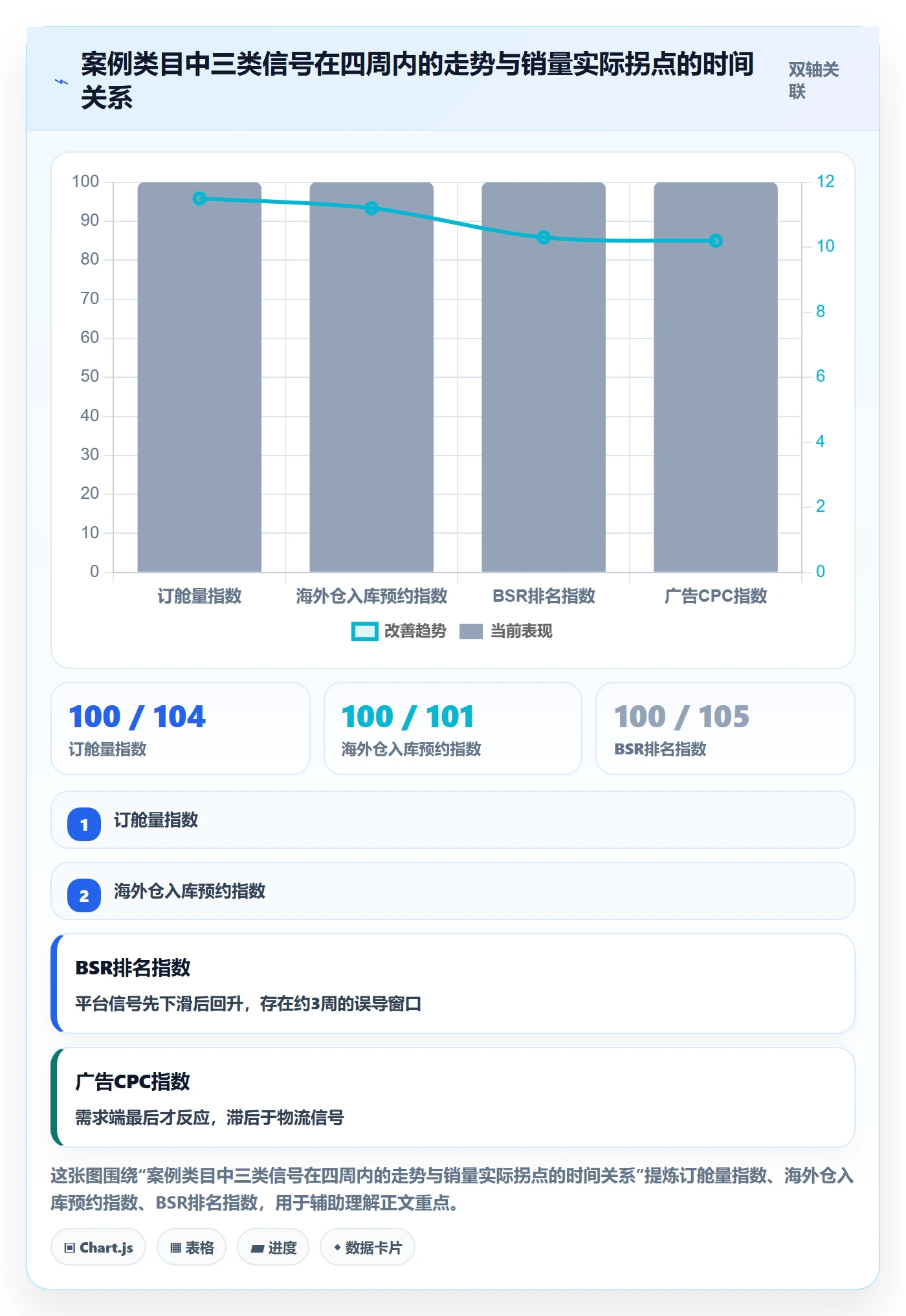Click the summary paragraph starting with 这张图围绕
Viewport: 906px width, 1316px height.
tap(452, 1189)
